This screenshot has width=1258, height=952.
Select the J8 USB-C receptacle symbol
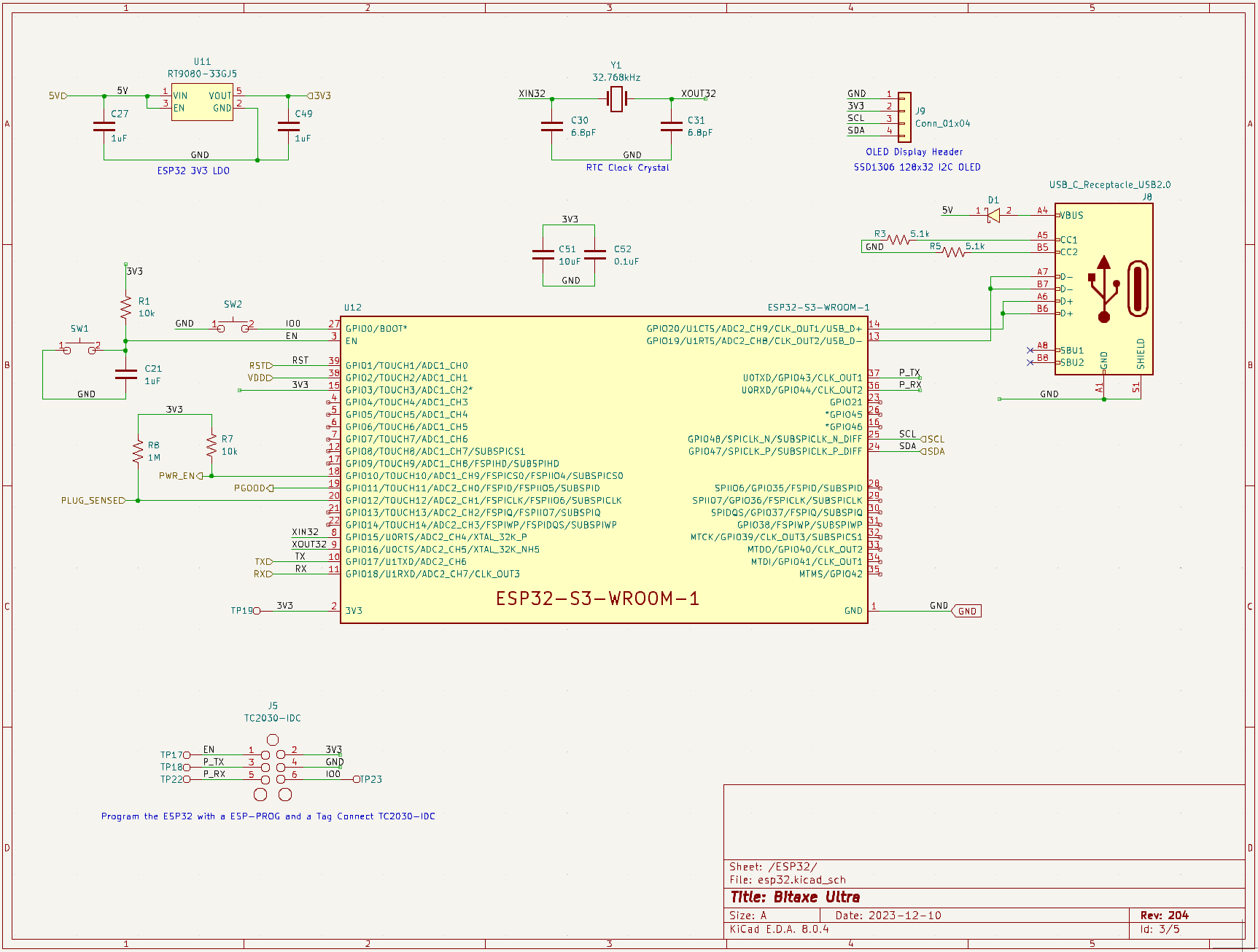click(x=1103, y=289)
